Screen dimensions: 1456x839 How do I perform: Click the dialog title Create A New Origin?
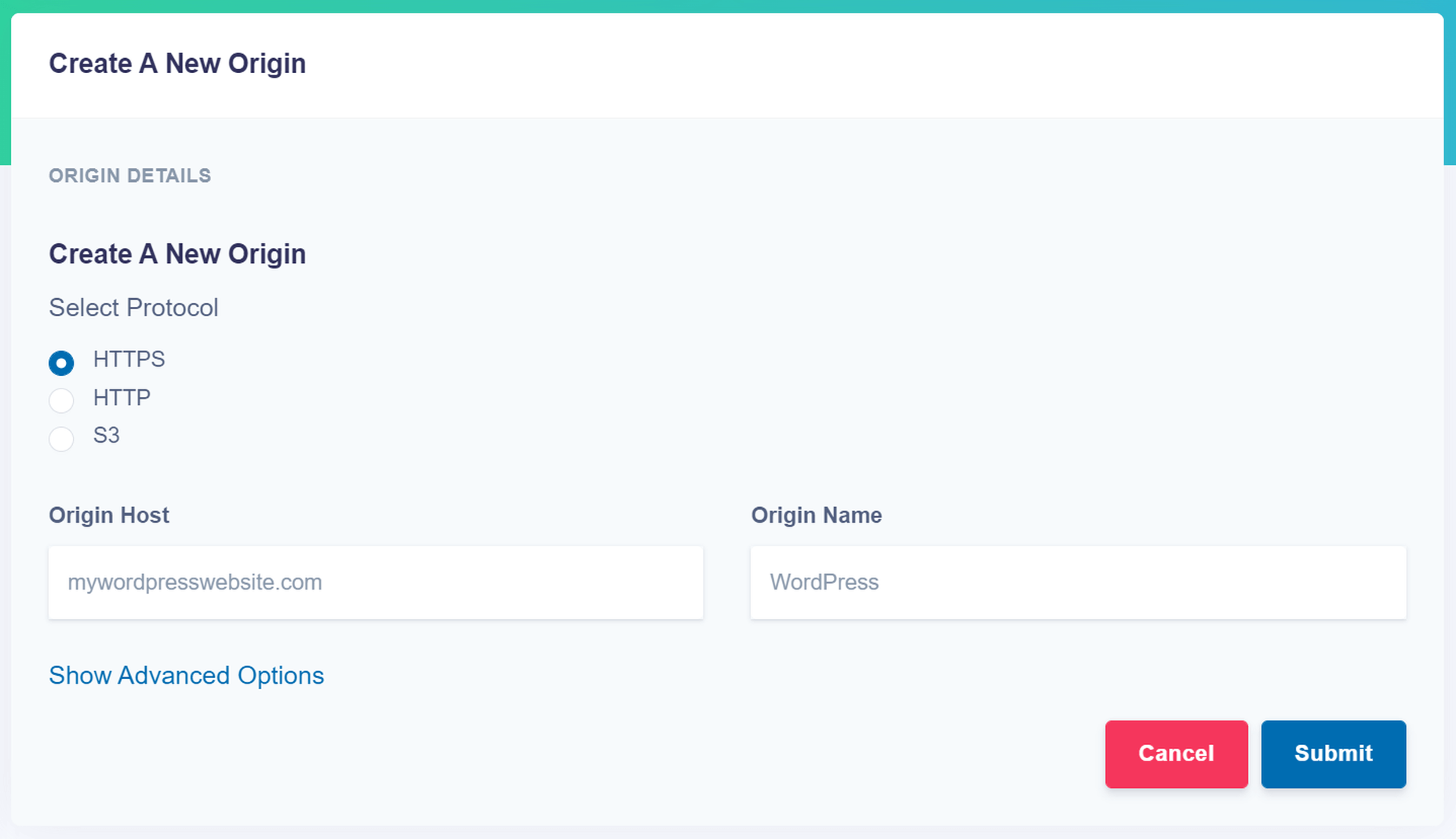tap(177, 64)
